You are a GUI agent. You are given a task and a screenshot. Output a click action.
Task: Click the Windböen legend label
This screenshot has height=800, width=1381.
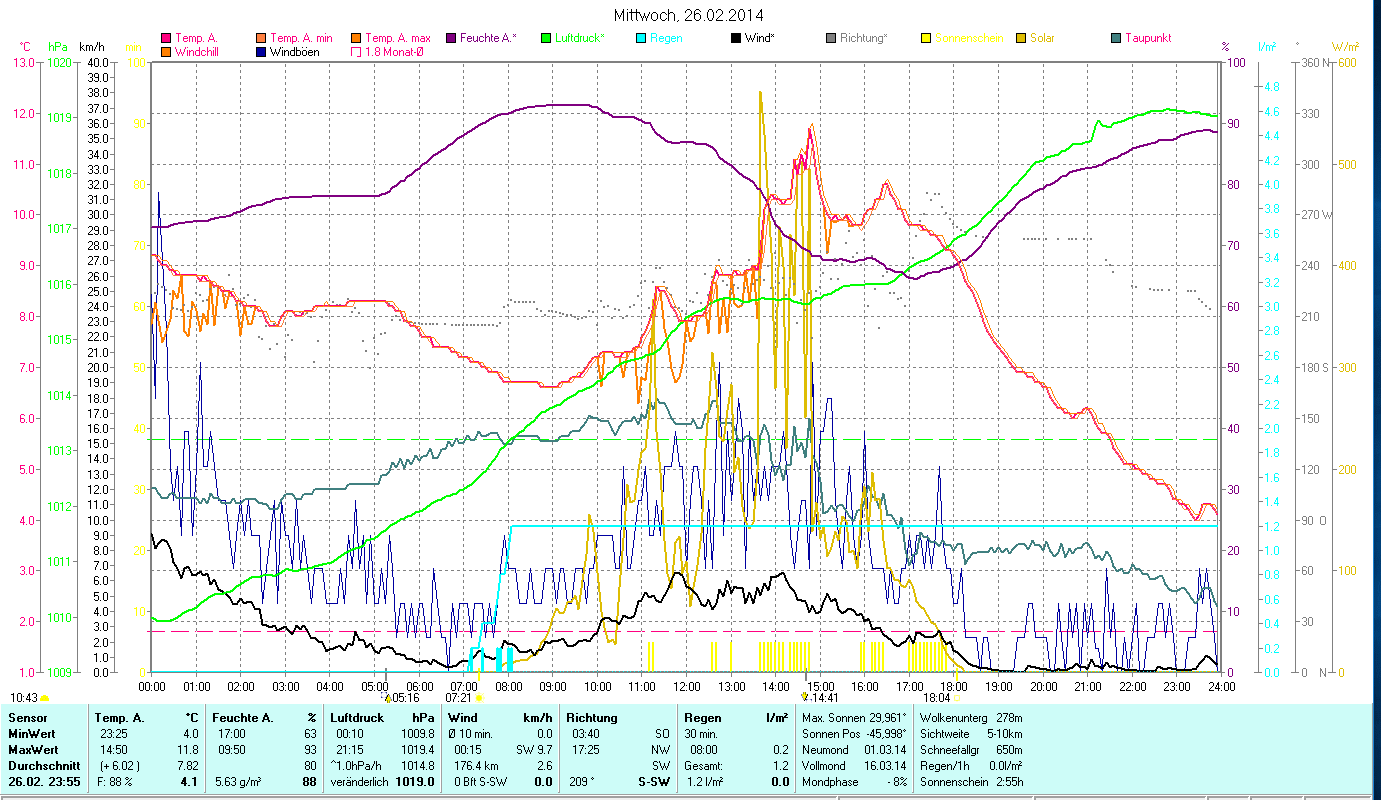coord(295,51)
